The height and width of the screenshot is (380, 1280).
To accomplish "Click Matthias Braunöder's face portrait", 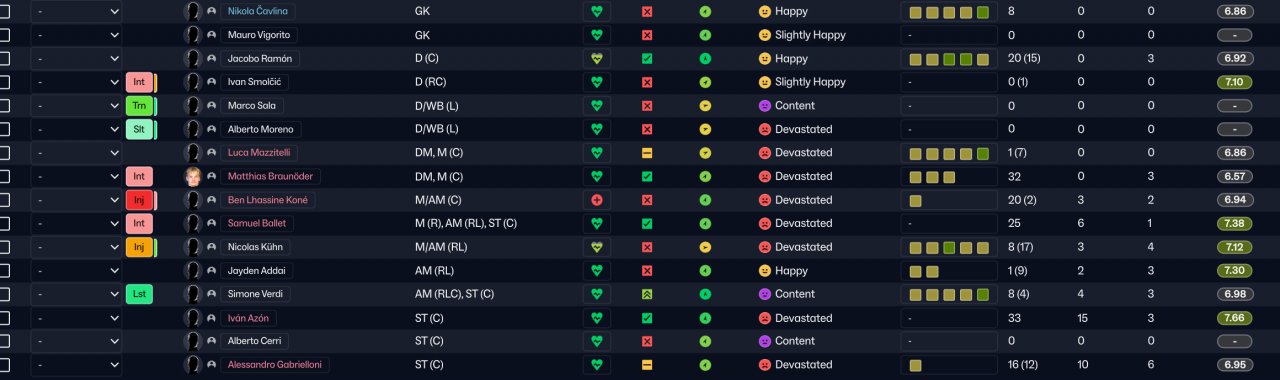I will point(193,176).
